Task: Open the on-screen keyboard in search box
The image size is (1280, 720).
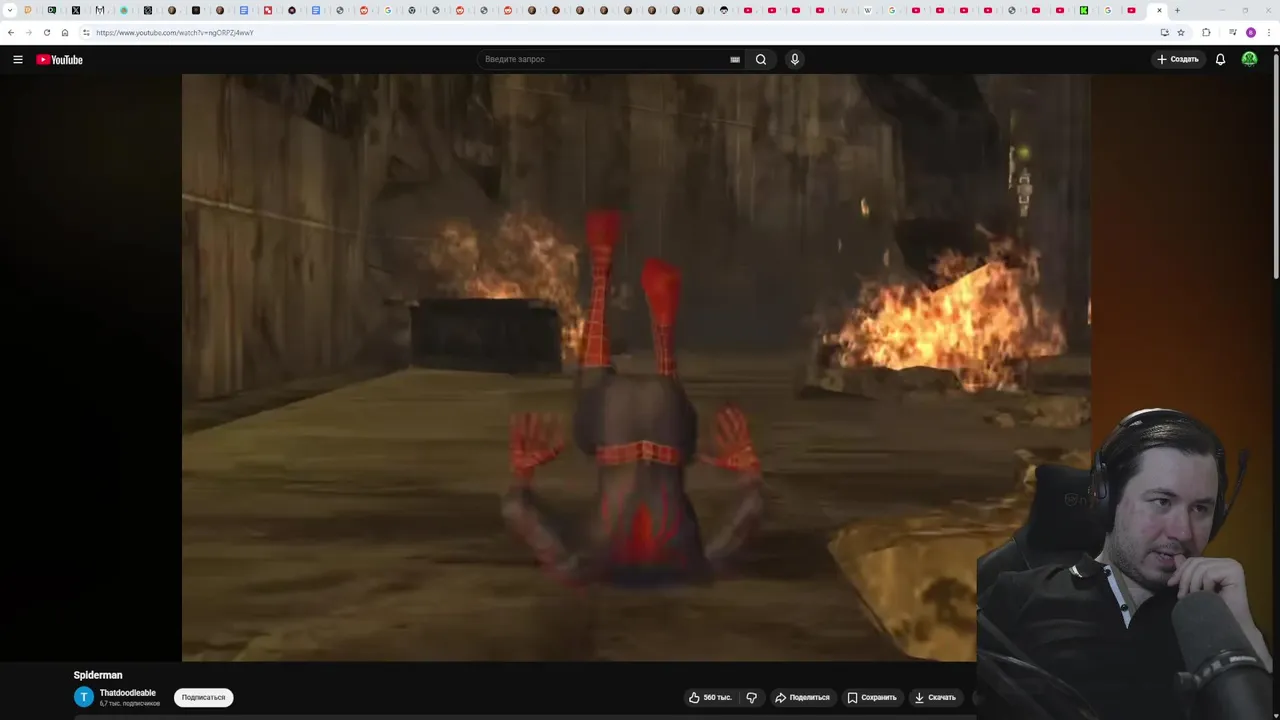Action: pos(735,59)
